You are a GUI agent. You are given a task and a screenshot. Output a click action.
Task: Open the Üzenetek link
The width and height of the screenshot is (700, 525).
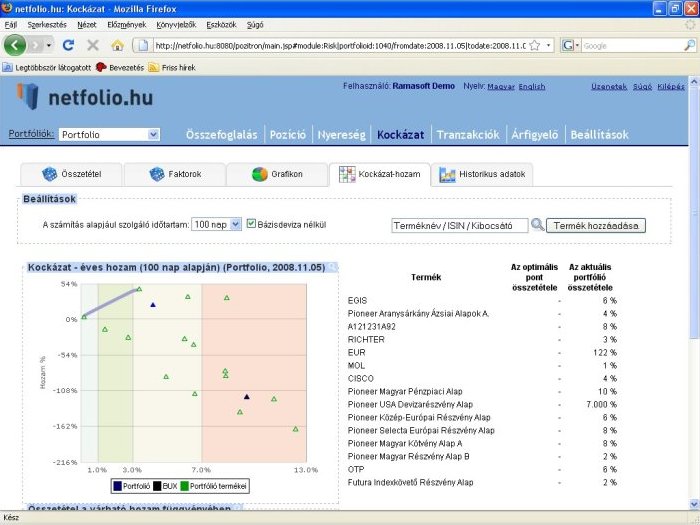(609, 86)
